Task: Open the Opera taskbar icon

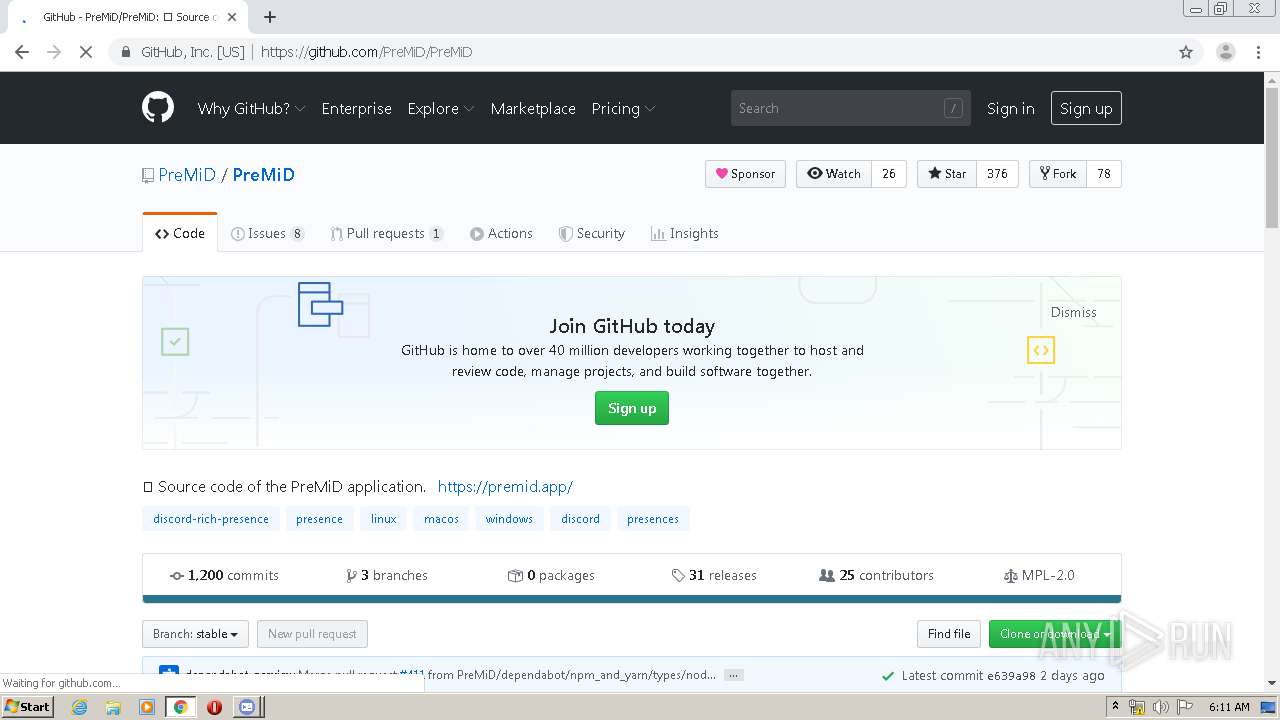Action: pyautogui.click(x=214, y=707)
